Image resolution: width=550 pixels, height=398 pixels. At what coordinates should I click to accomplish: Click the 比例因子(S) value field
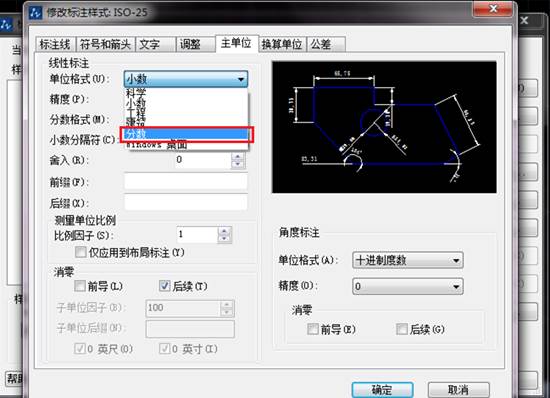point(197,235)
